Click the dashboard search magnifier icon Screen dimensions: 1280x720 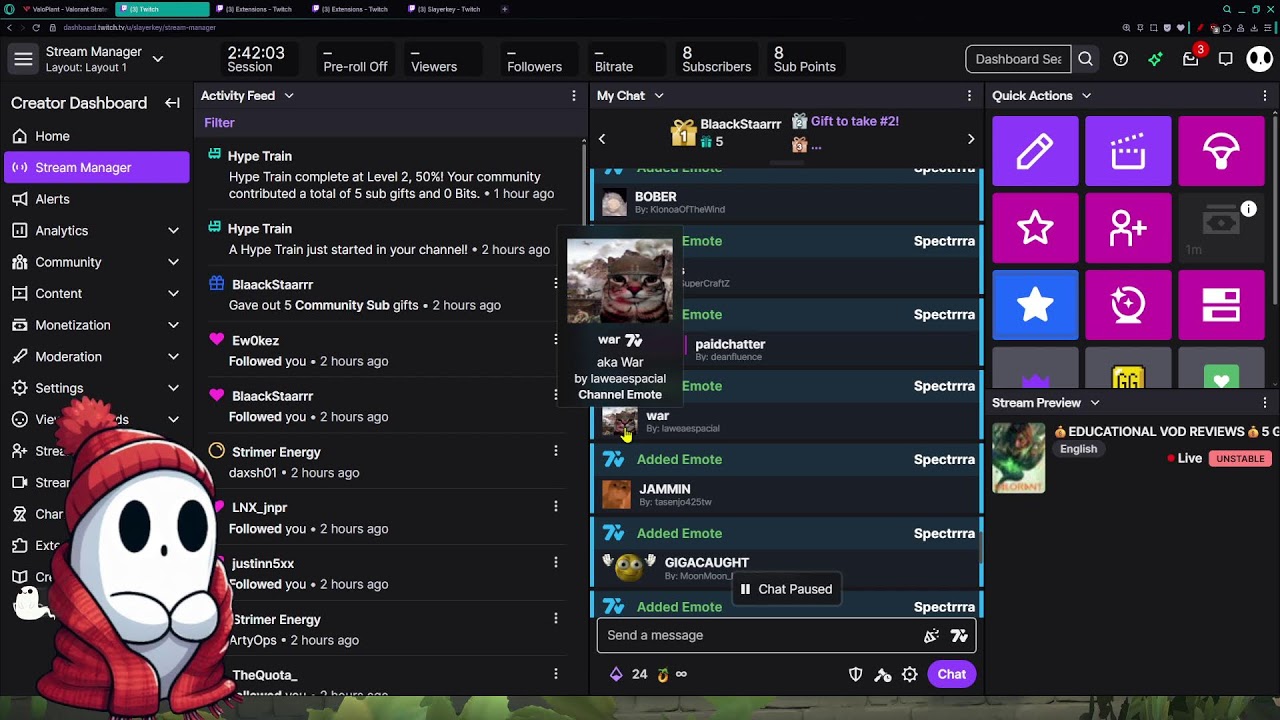(1085, 59)
